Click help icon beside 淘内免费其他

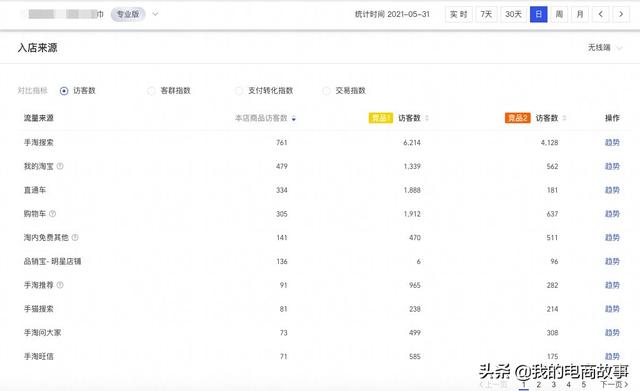tap(75, 237)
